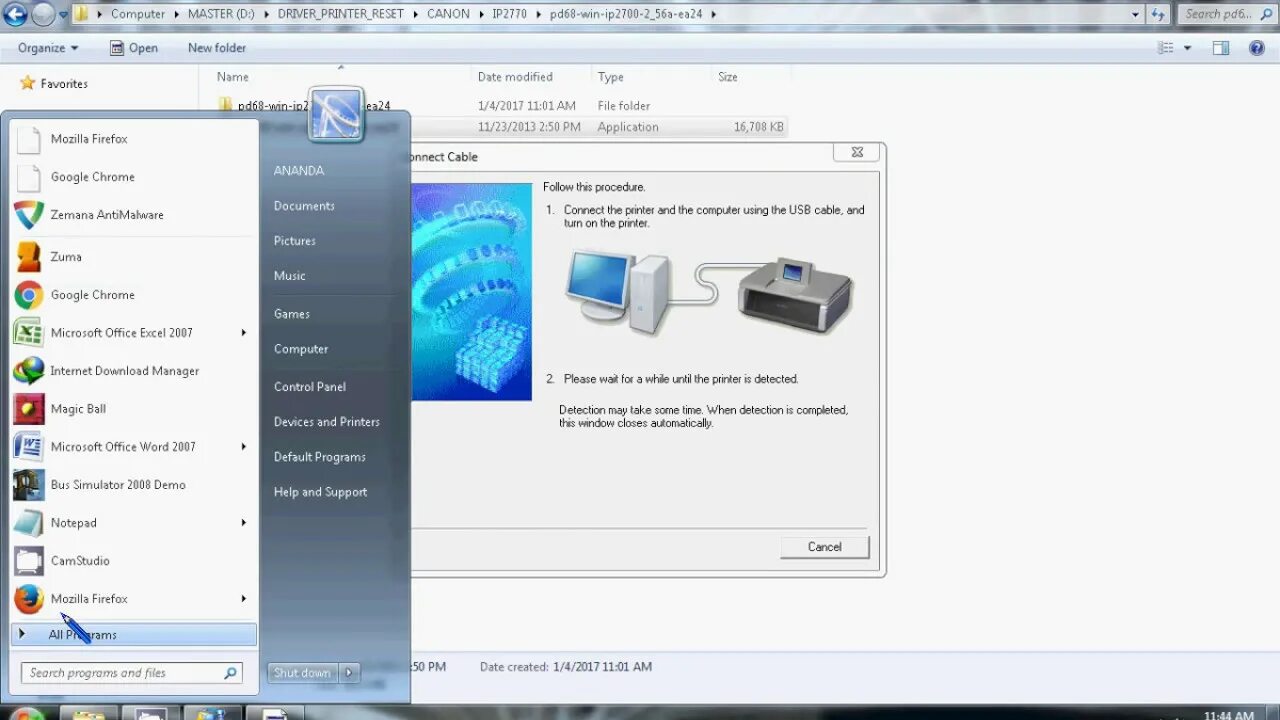Image resolution: width=1280 pixels, height=720 pixels.
Task: Open Computer from Start menu
Action: point(301,349)
